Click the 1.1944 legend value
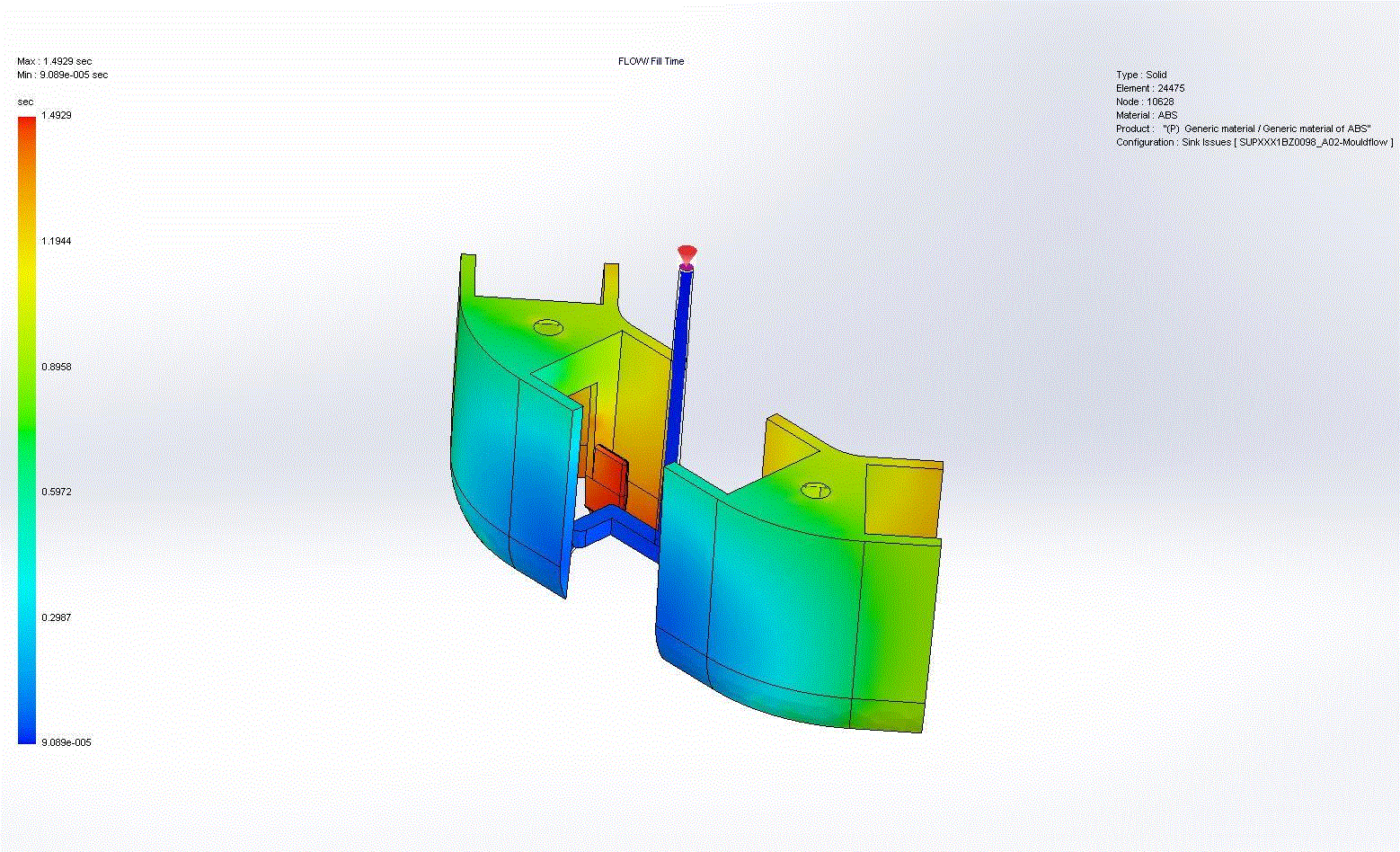This screenshot has width=1400, height=852. pos(57,241)
